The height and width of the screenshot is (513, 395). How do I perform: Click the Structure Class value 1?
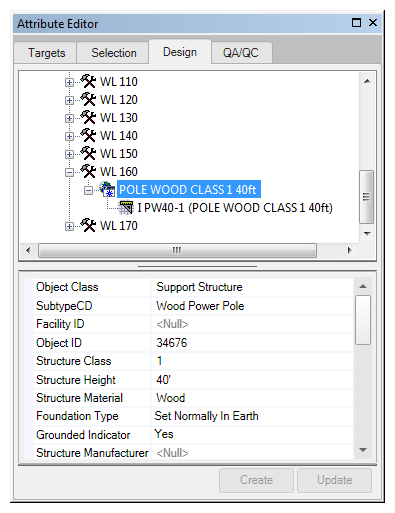tap(252, 361)
